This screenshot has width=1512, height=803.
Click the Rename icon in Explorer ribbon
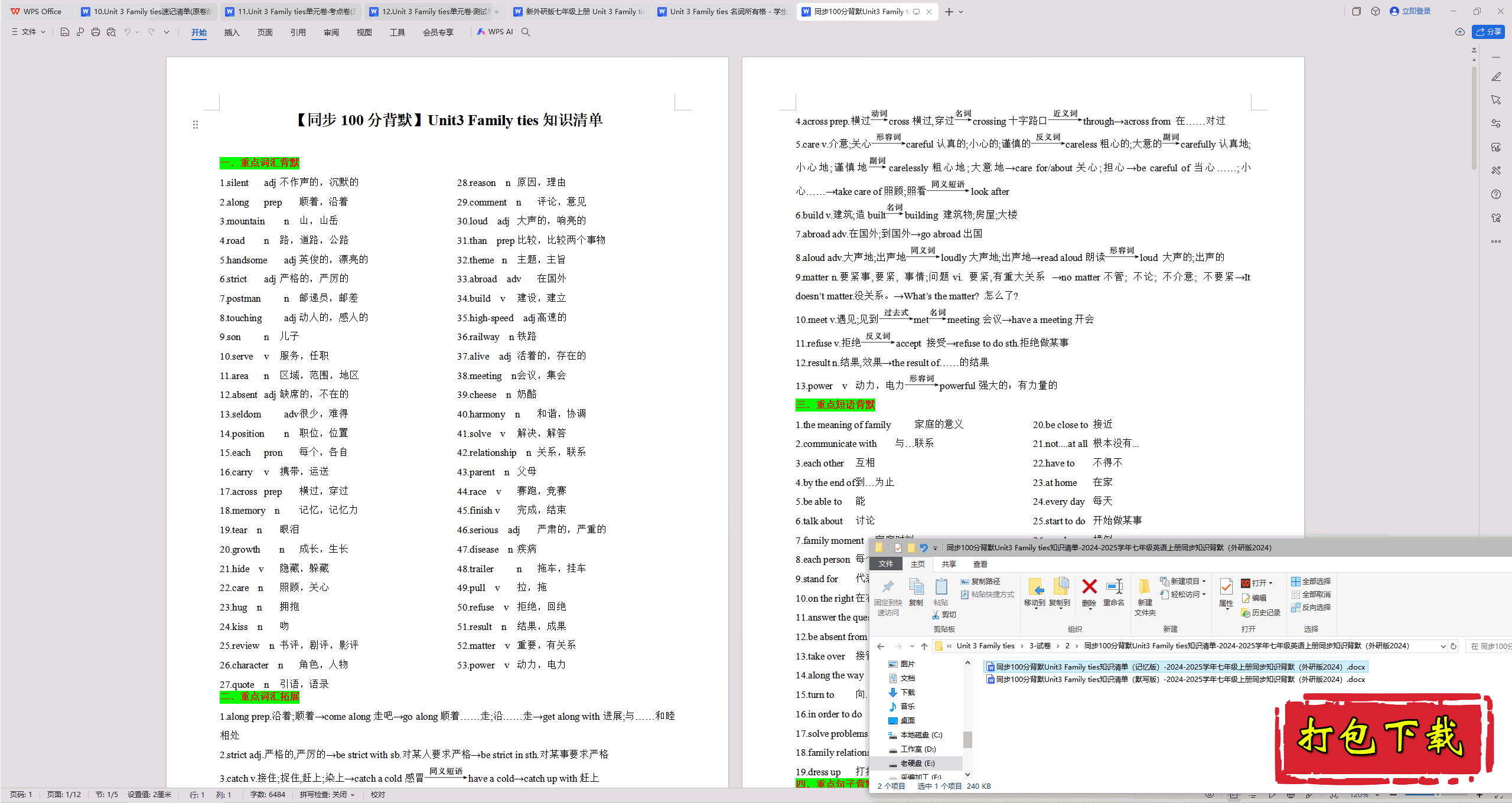tap(1114, 586)
